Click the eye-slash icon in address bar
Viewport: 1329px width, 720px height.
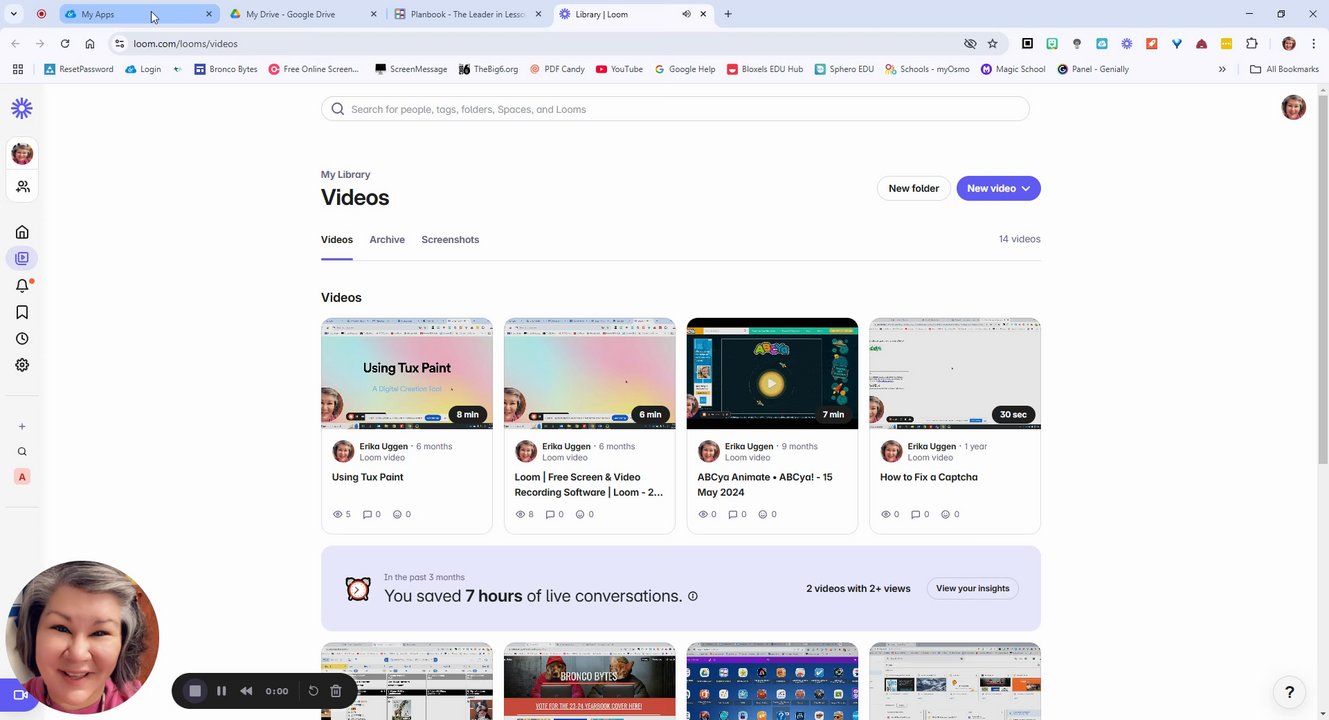(x=969, y=44)
